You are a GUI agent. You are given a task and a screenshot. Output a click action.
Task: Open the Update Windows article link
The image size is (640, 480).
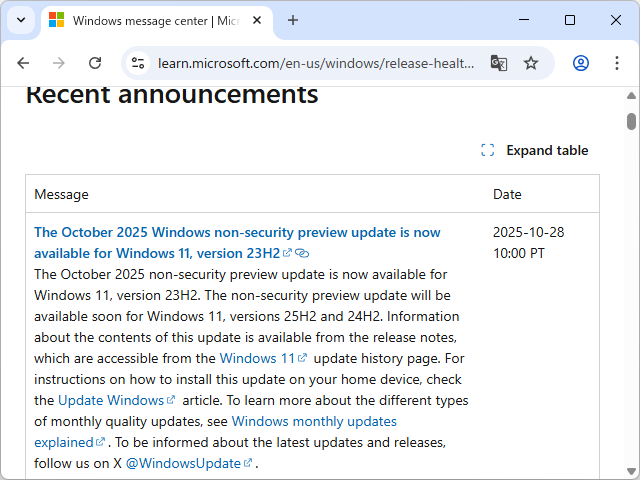(117, 400)
